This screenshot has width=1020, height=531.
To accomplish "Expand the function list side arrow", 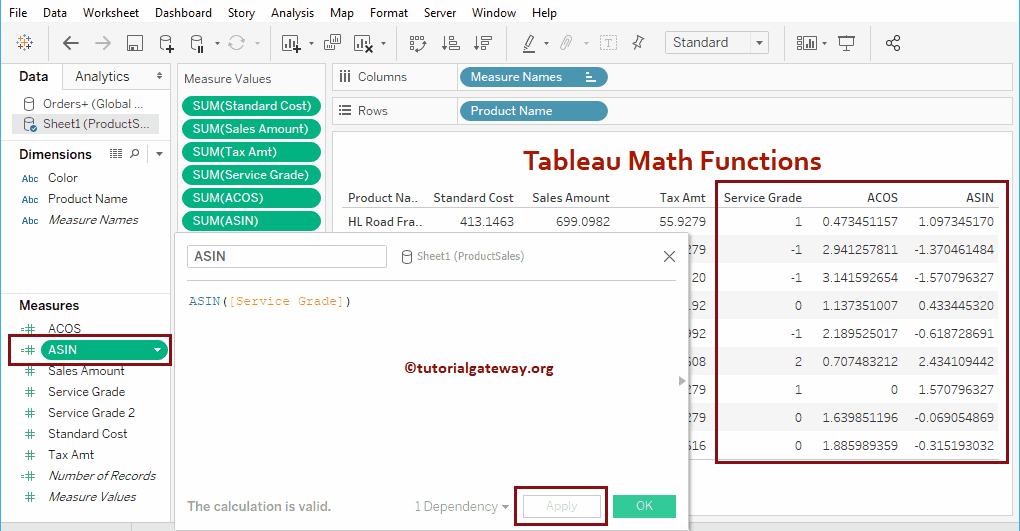I will click(682, 381).
